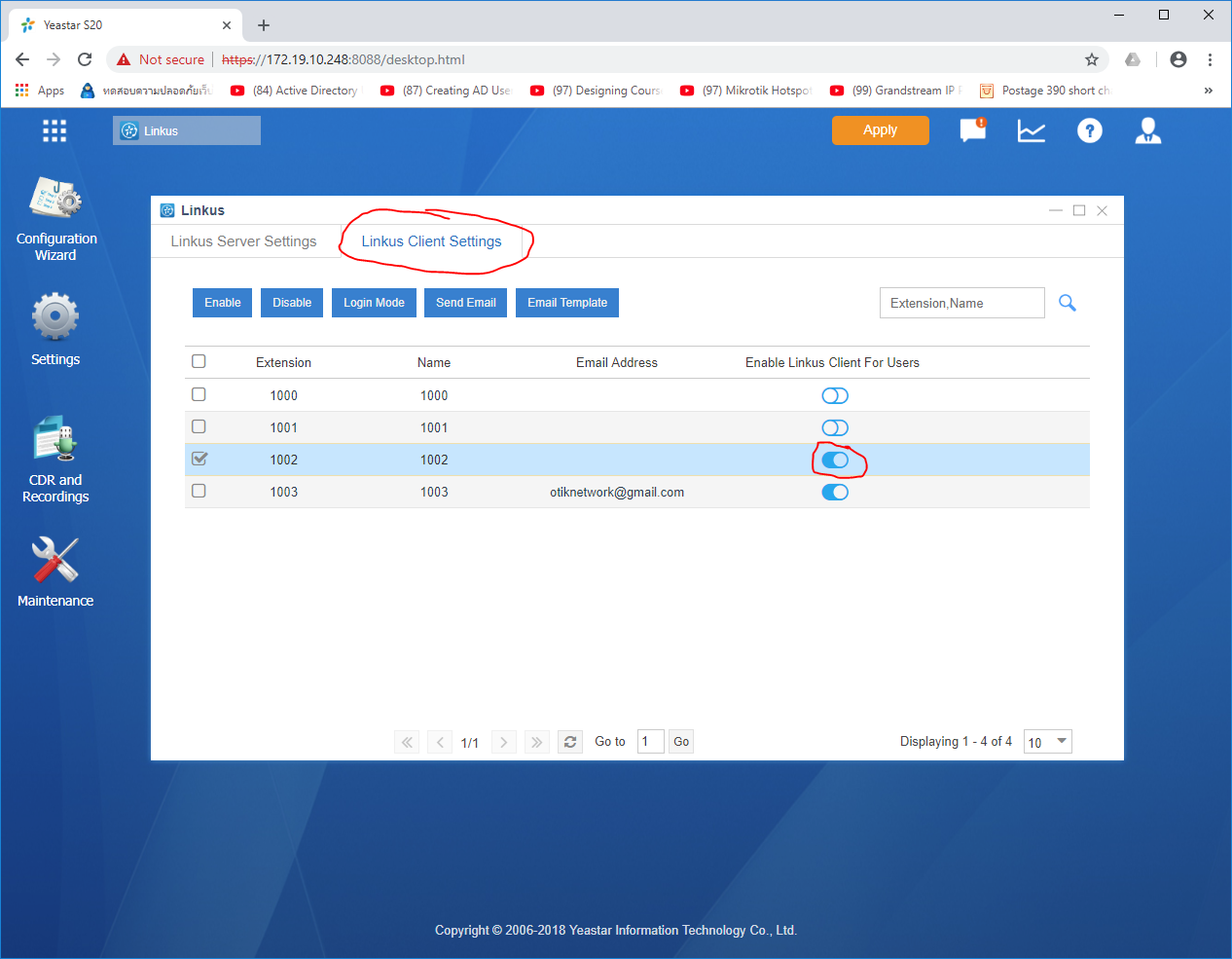Open the Designing Course bookmark
Viewport: 1232px width, 959px height.
[596, 91]
